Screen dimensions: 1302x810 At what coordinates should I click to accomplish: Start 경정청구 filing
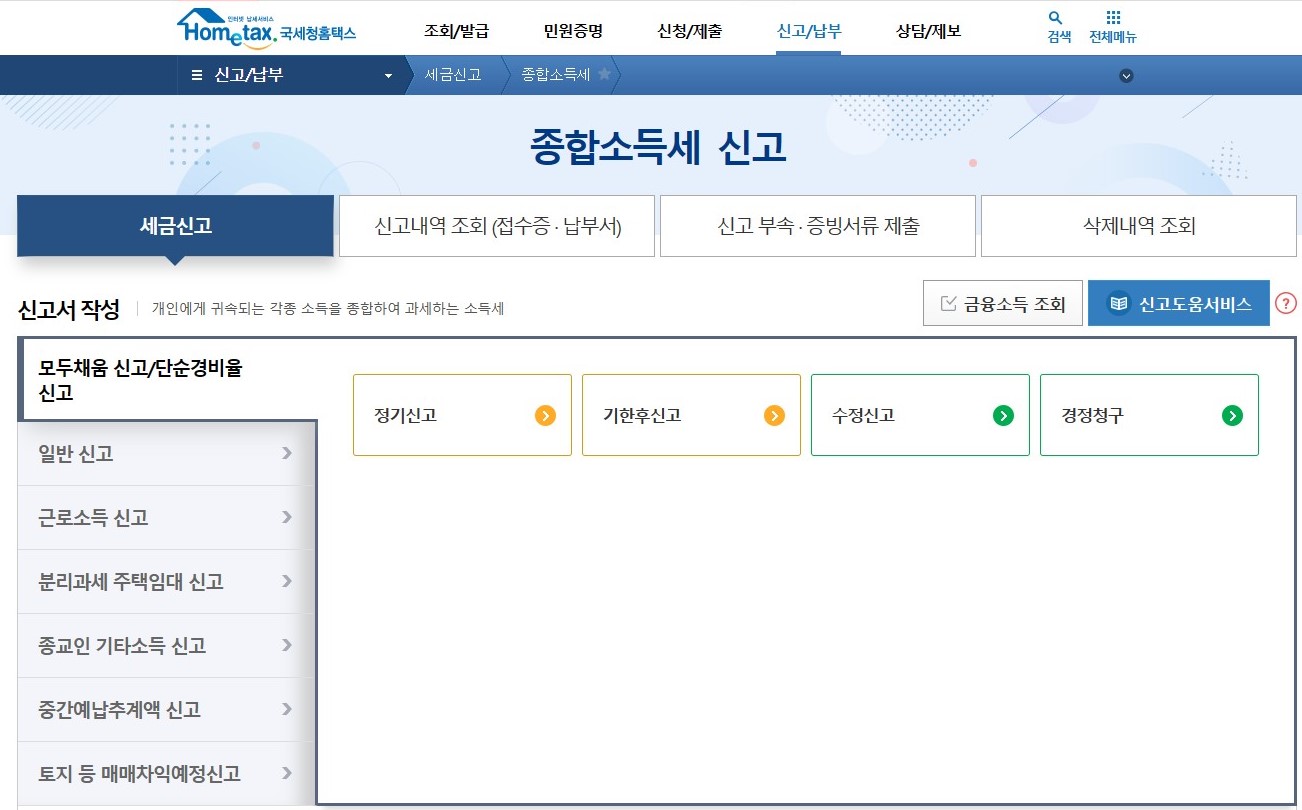coord(1149,415)
